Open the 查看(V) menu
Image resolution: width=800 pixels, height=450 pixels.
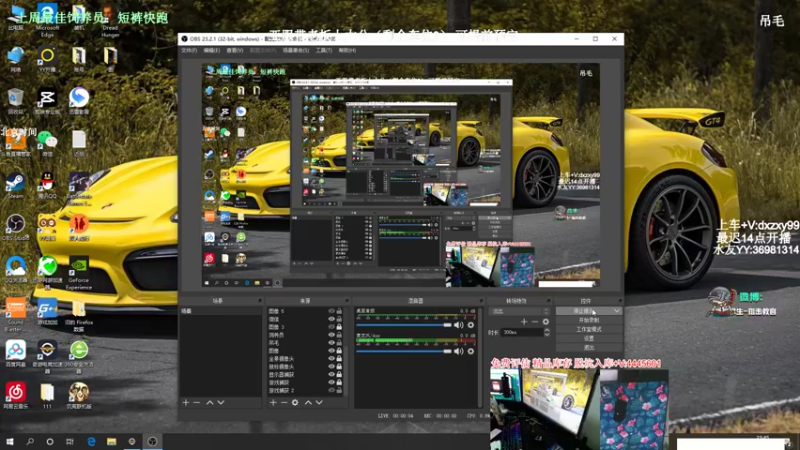[x=235, y=51]
